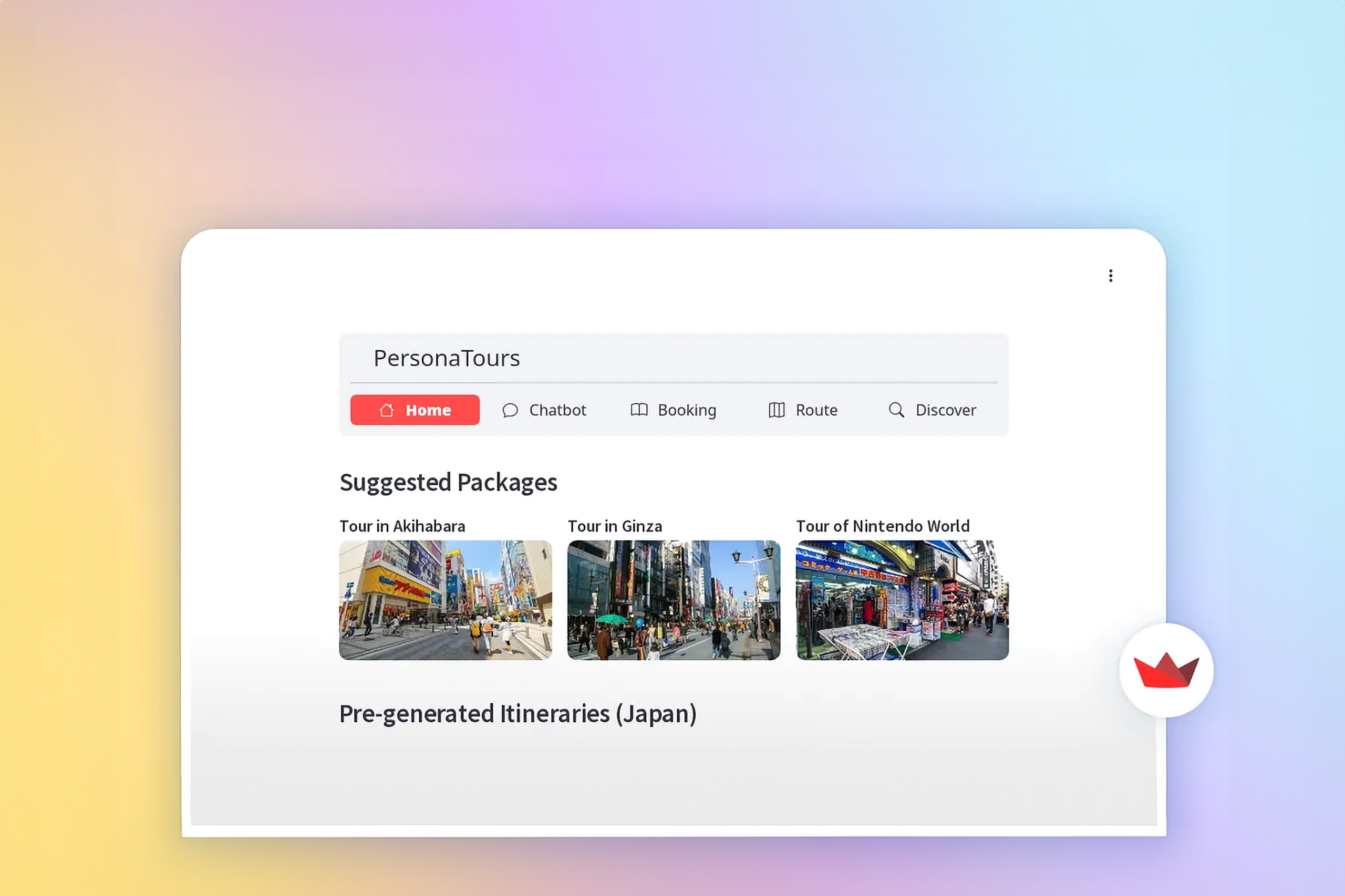Click the red Streamlit crown logo badge

pos(1166,670)
